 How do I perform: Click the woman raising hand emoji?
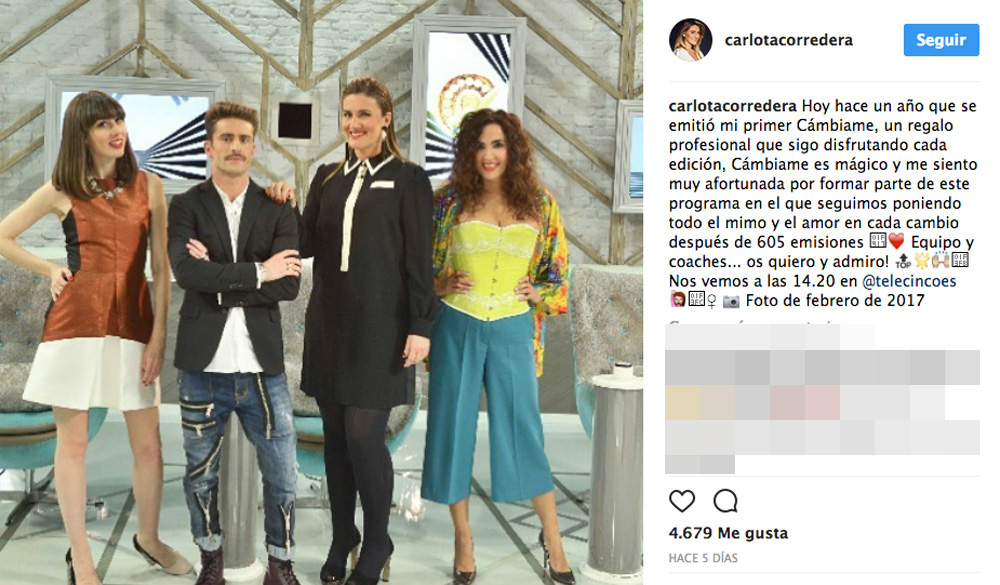pyautogui.click(x=677, y=300)
